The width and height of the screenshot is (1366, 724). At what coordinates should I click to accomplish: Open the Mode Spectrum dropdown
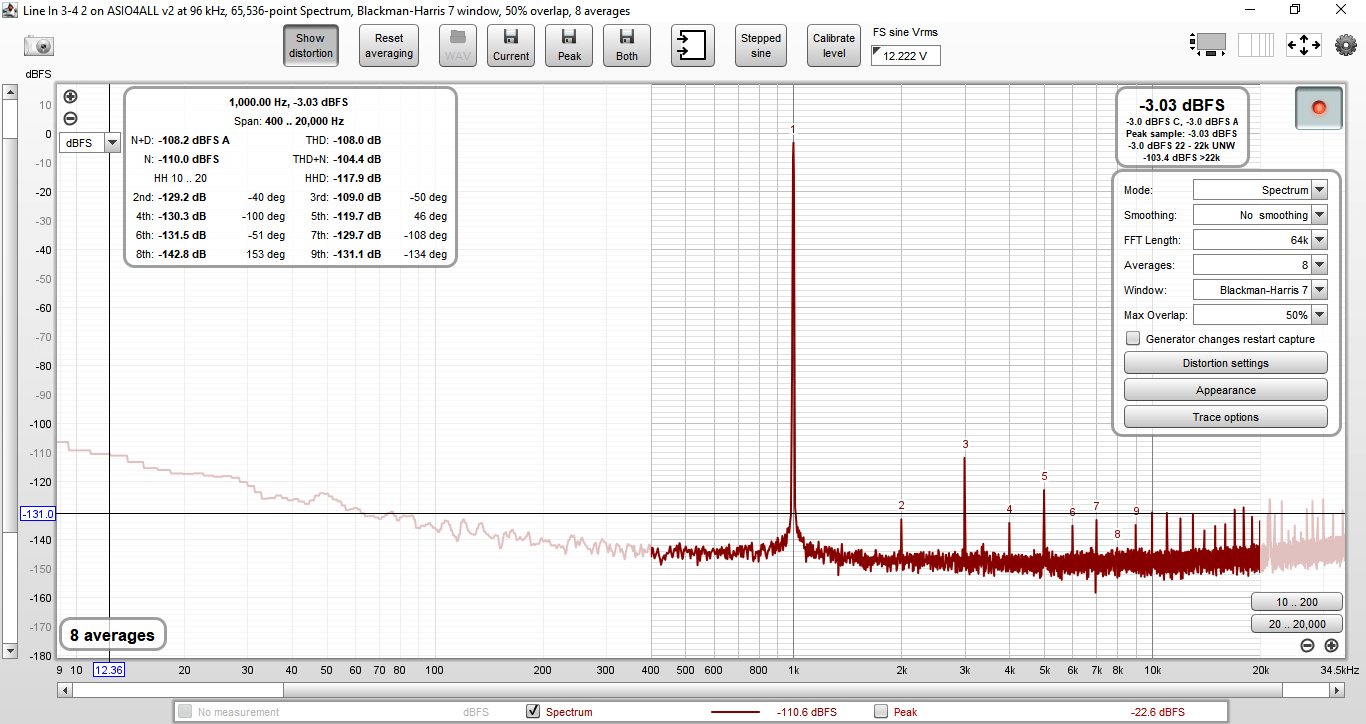[x=1260, y=190]
